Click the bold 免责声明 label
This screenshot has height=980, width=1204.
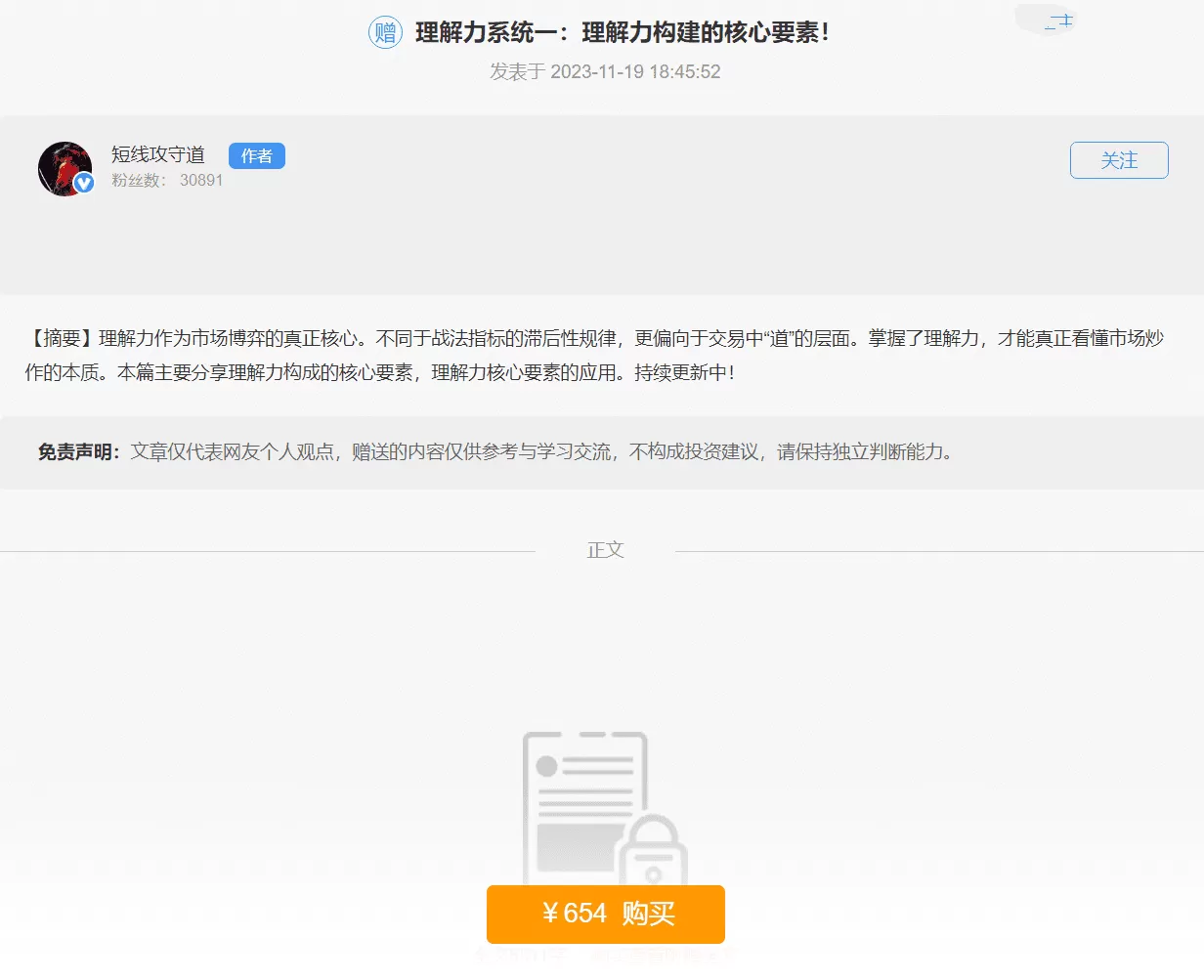click(x=78, y=451)
